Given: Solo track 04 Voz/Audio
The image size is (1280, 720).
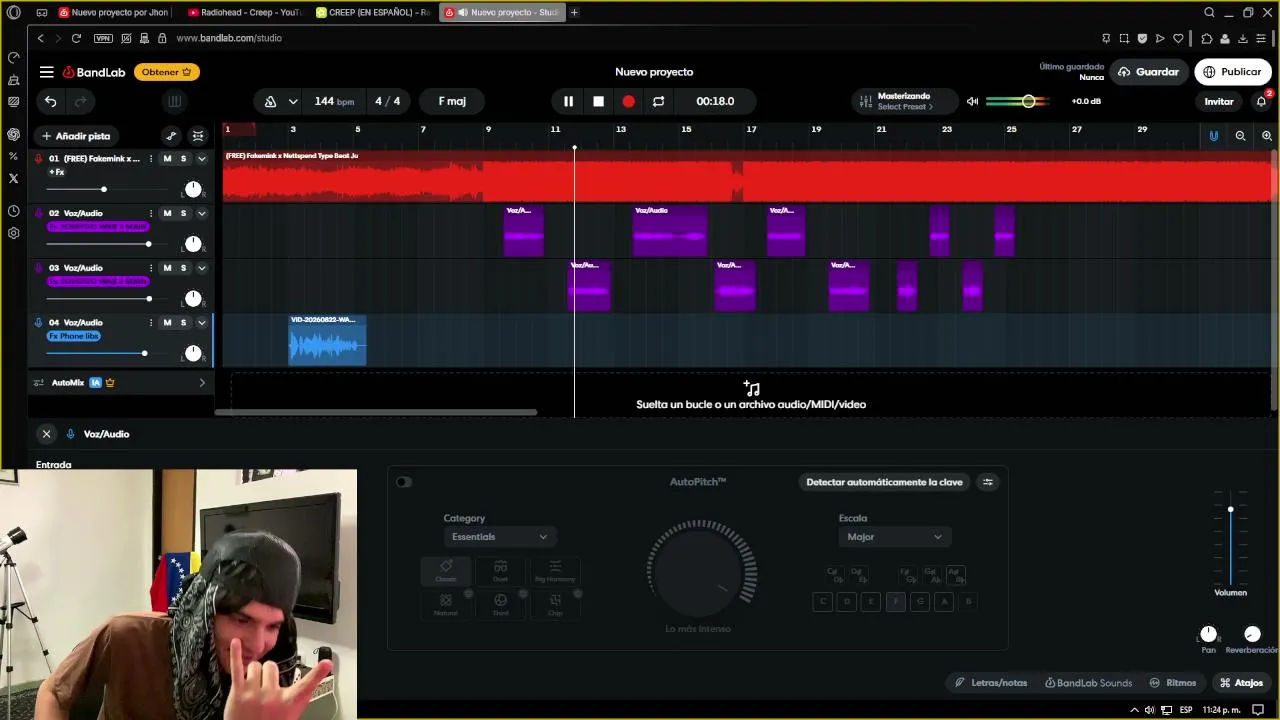Looking at the screenshot, I should [x=183, y=322].
